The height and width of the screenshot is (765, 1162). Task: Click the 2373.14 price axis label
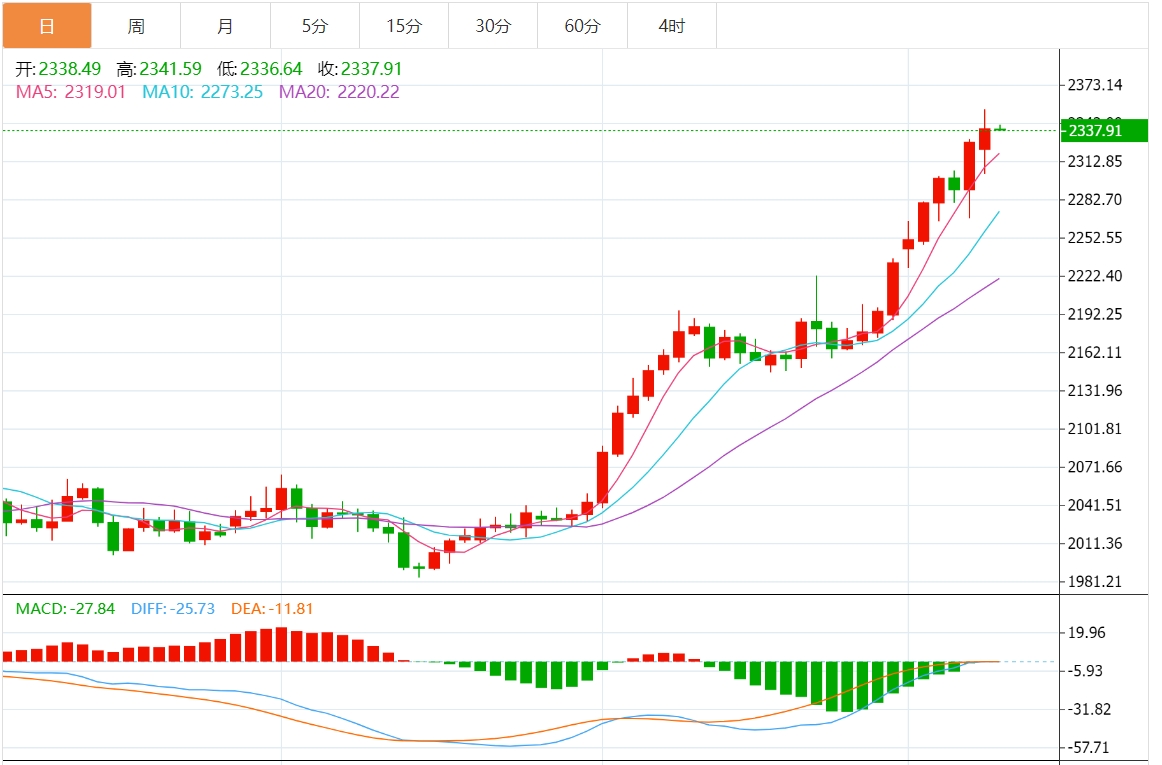pyautogui.click(x=1095, y=85)
